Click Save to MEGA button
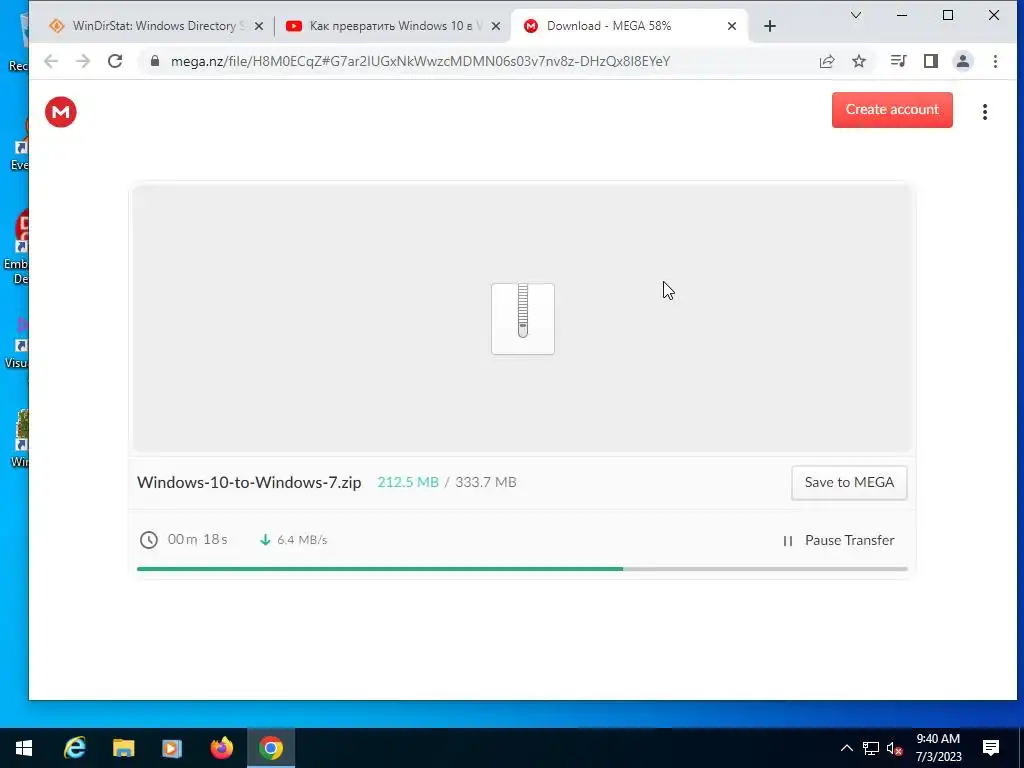This screenshot has width=1024, height=768. pos(849,483)
